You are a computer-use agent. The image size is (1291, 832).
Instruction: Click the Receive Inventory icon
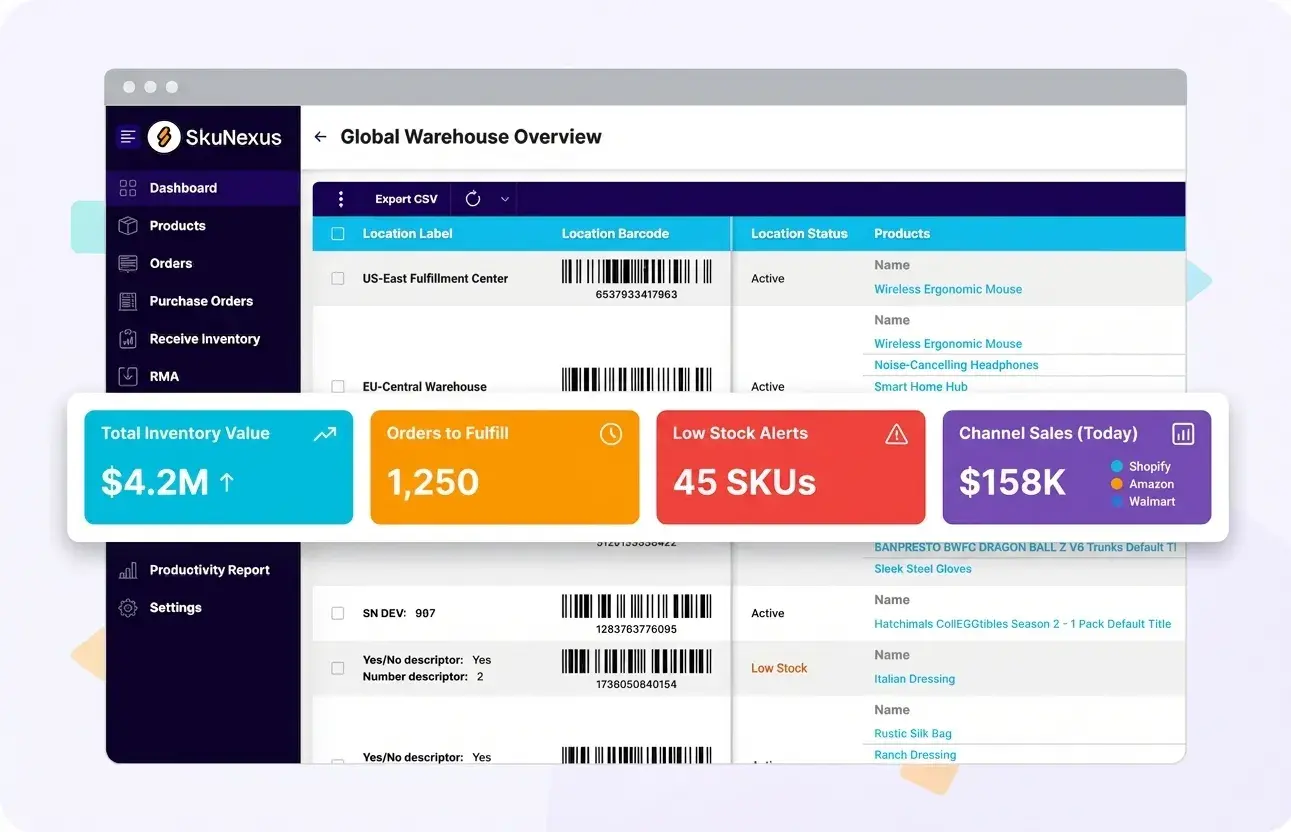click(127, 338)
